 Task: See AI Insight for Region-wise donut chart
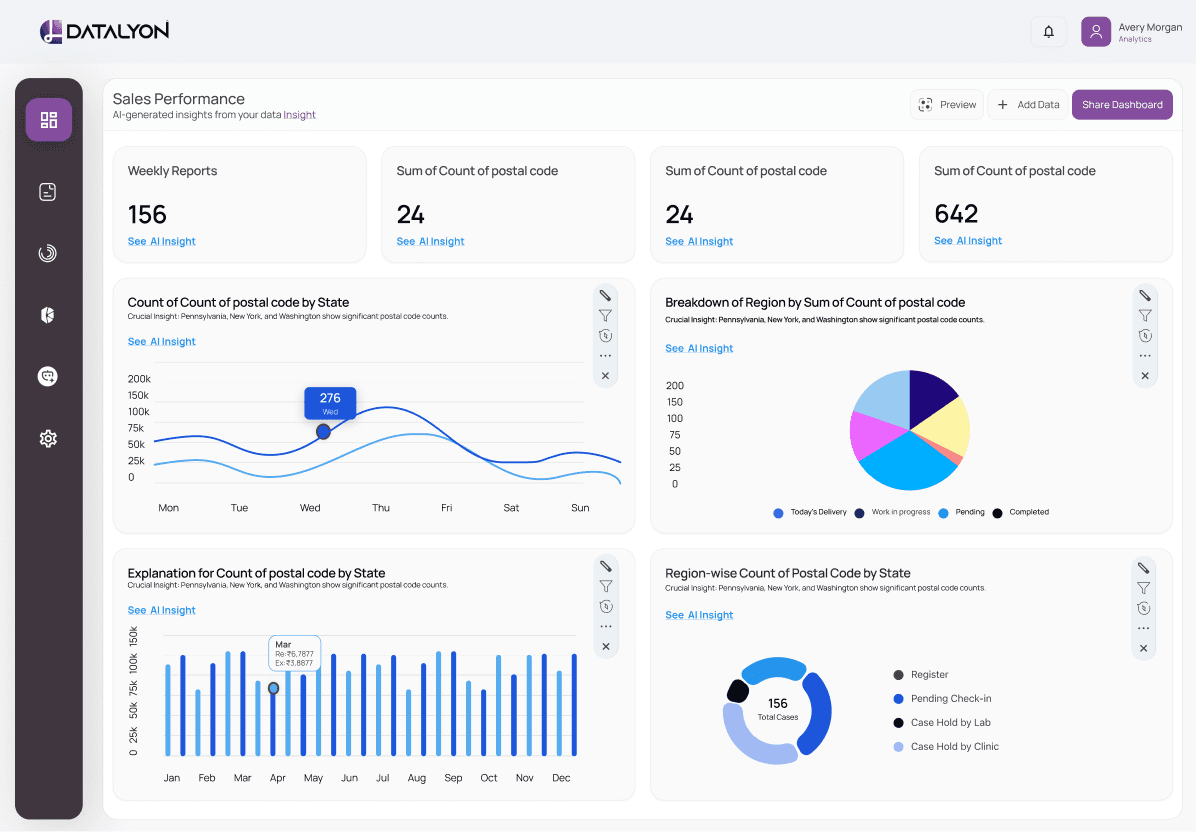tap(699, 615)
